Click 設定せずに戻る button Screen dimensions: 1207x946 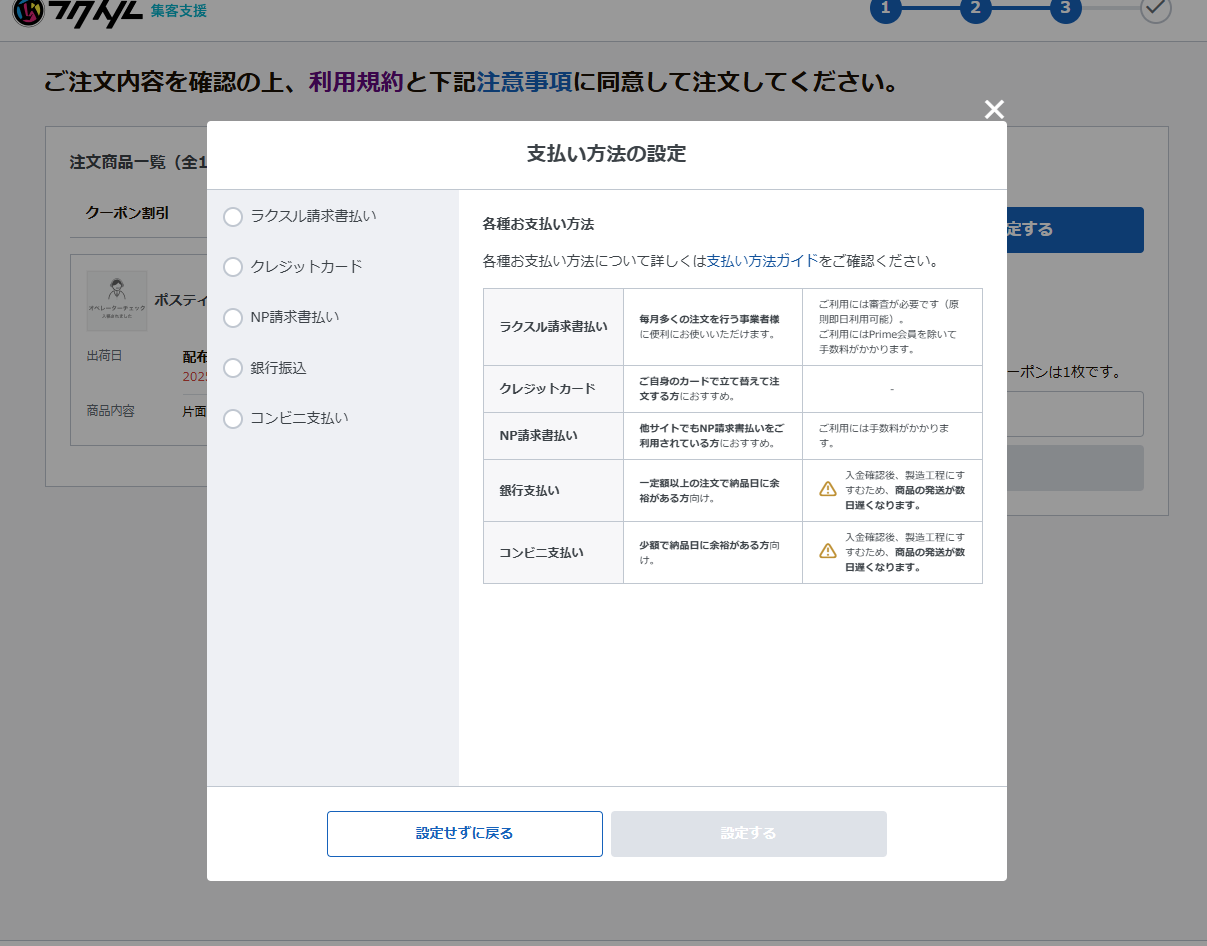464,834
